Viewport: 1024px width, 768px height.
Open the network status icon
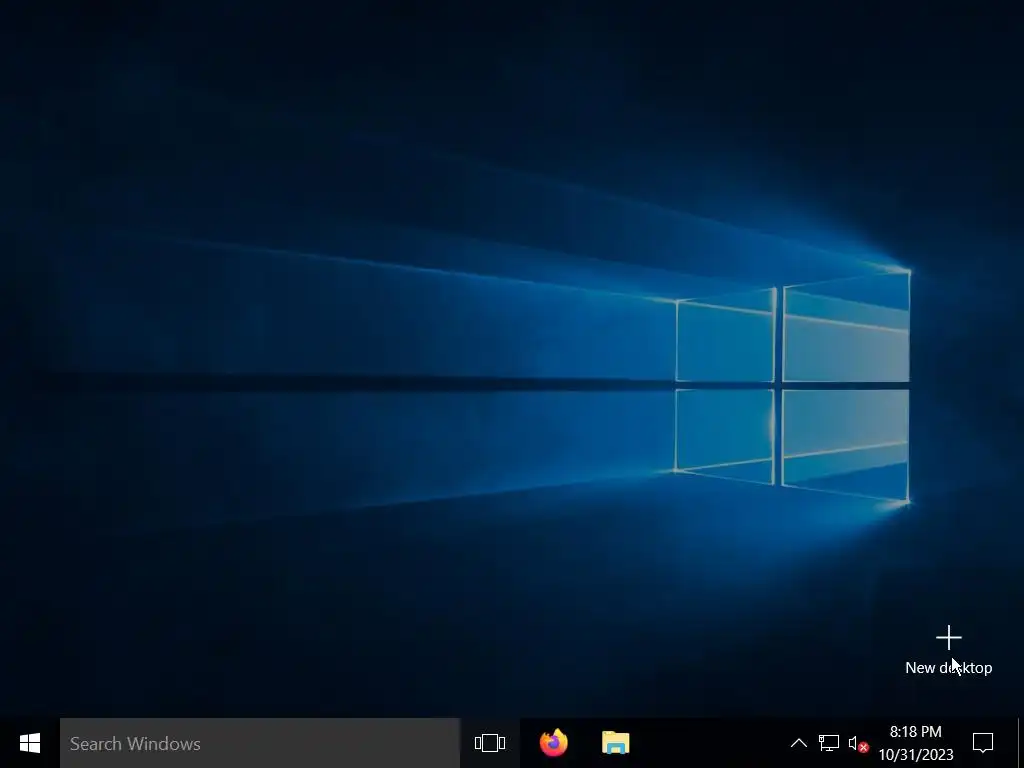(x=829, y=743)
